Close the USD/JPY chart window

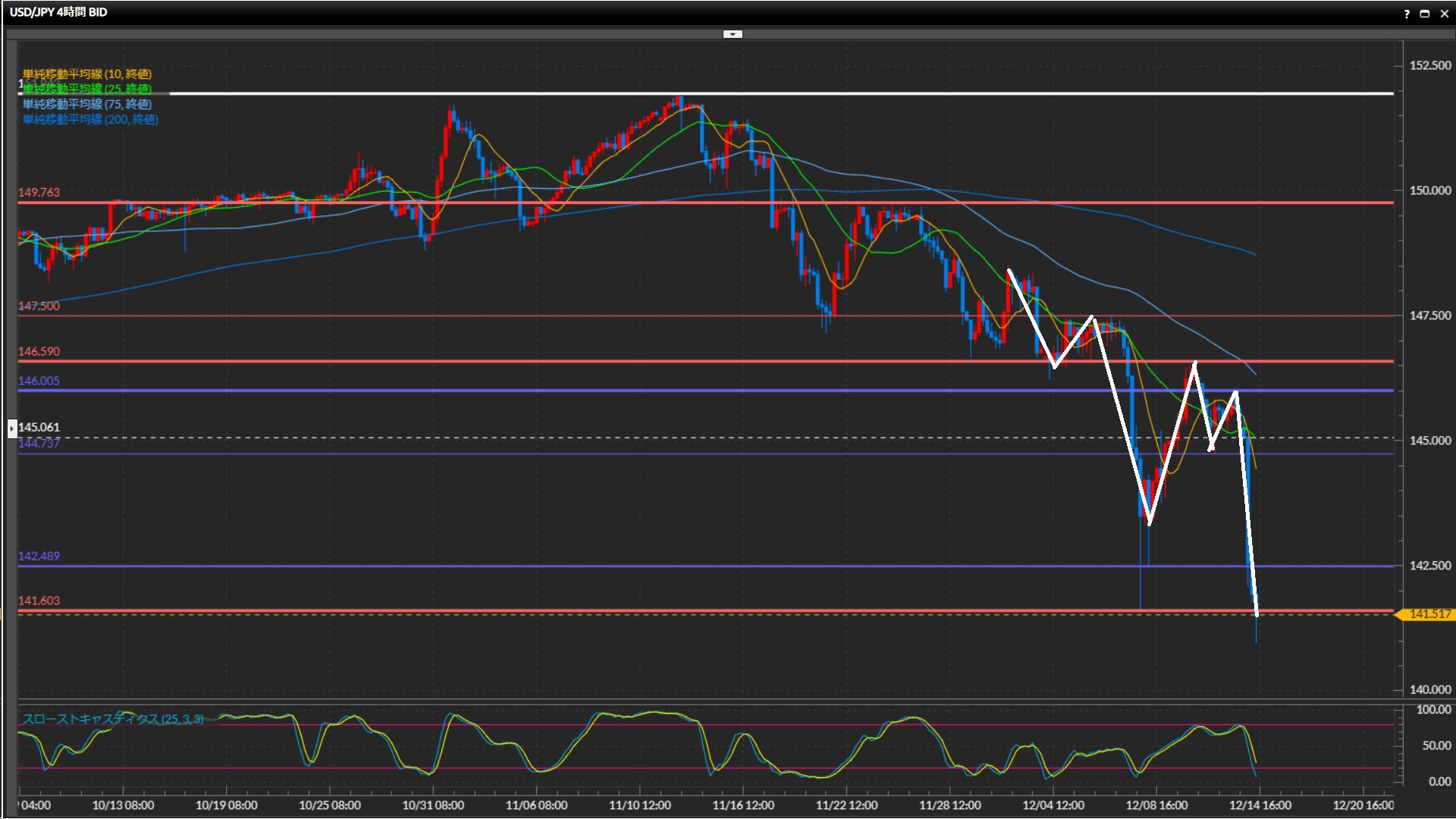[x=1443, y=14]
